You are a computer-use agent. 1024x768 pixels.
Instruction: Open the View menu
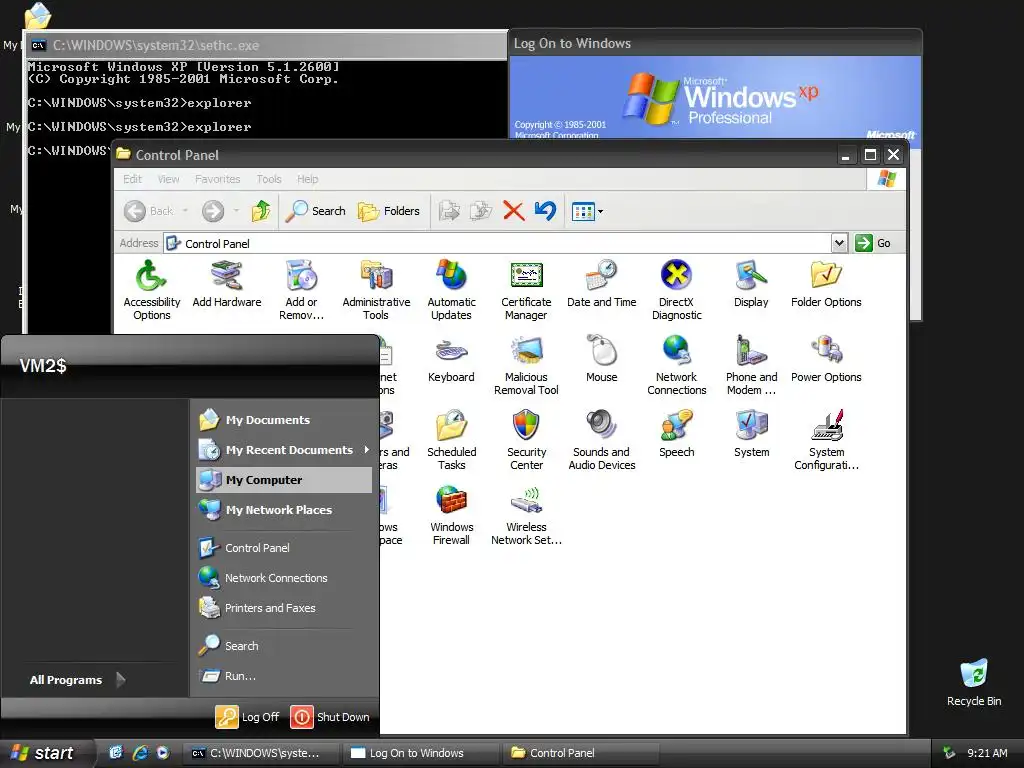168,179
